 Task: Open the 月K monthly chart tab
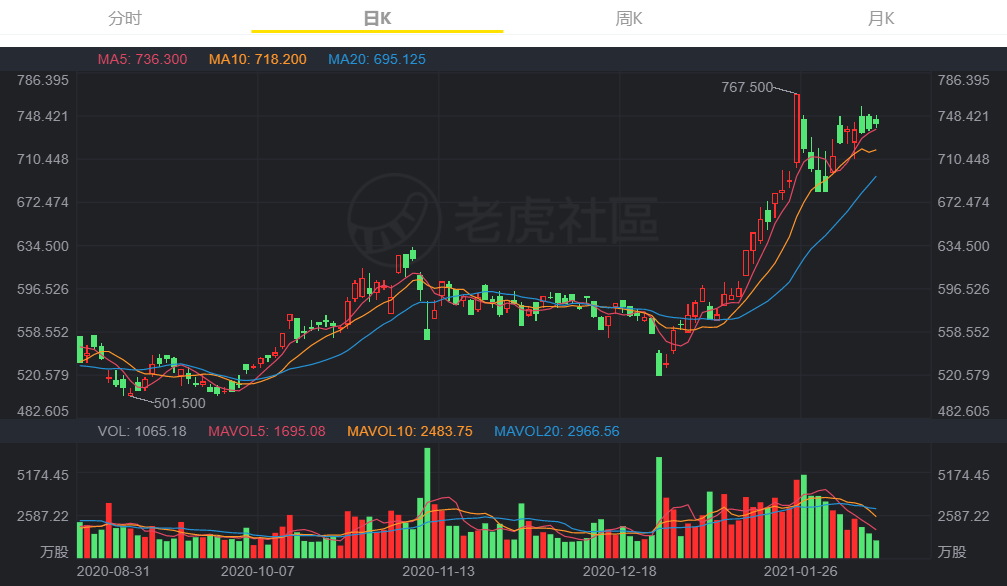tap(880, 18)
